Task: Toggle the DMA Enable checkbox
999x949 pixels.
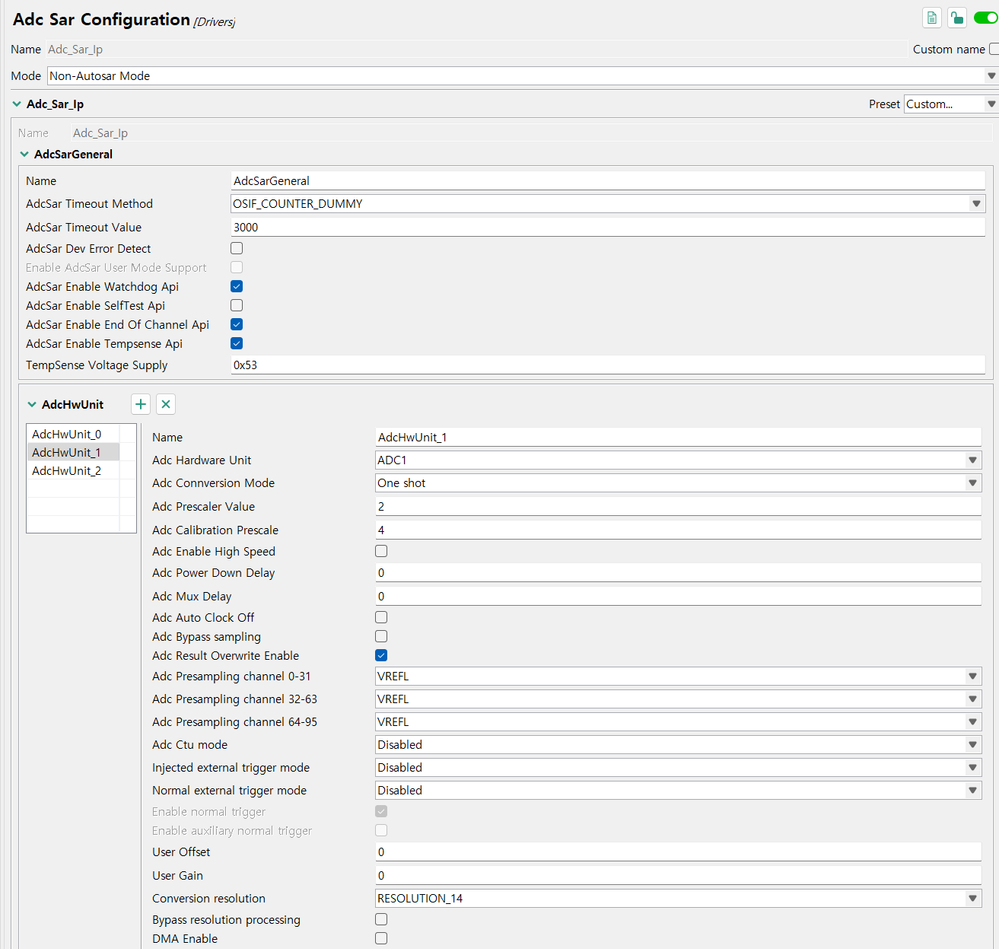Action: tap(381, 938)
